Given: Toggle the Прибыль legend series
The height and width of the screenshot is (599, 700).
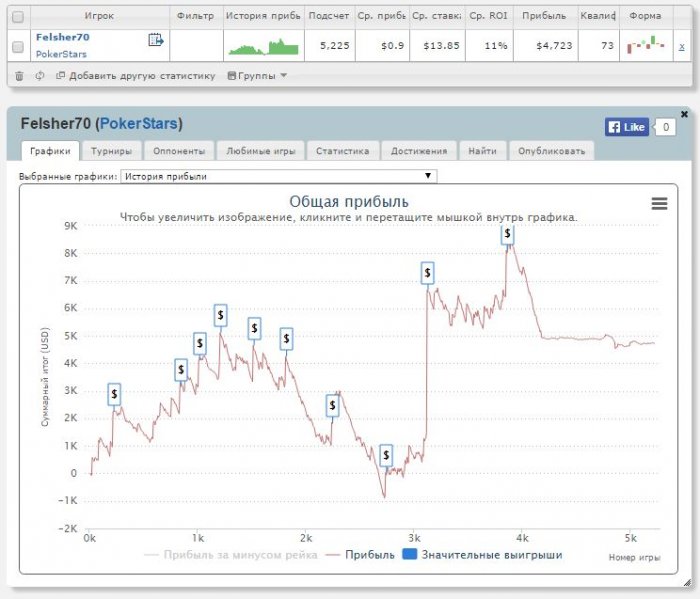Looking at the screenshot, I should [x=360, y=555].
